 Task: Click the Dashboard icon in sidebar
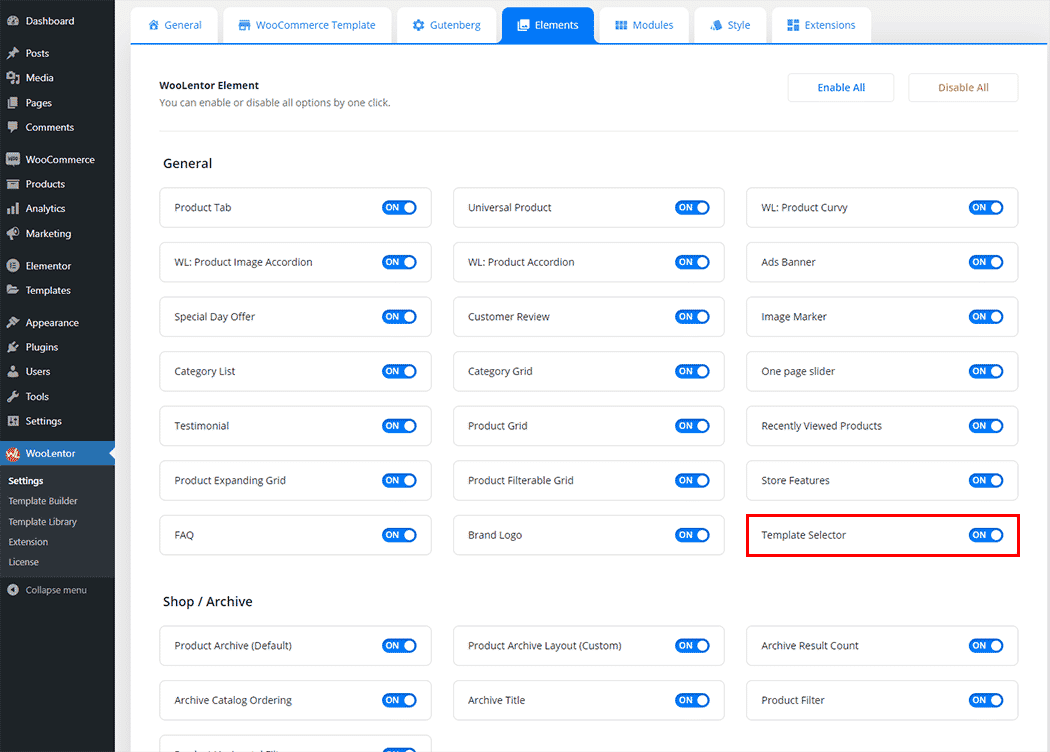(13, 21)
